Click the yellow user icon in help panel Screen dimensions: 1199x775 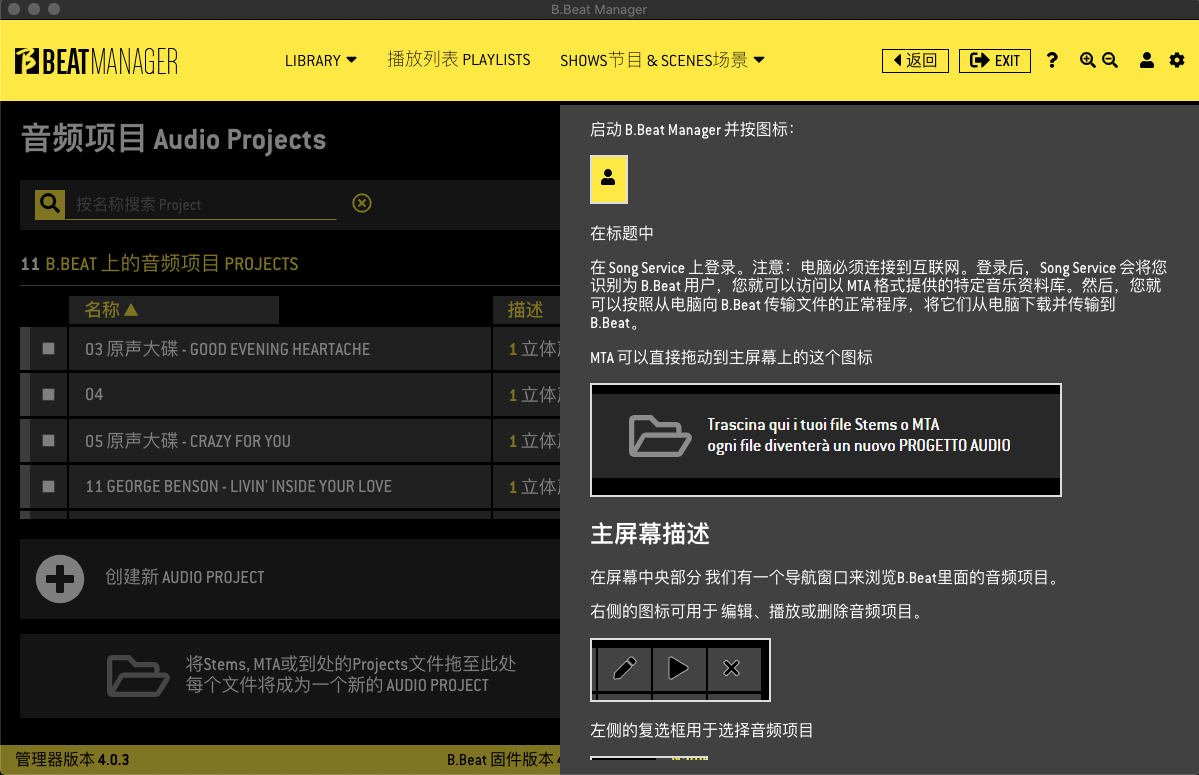click(x=609, y=180)
